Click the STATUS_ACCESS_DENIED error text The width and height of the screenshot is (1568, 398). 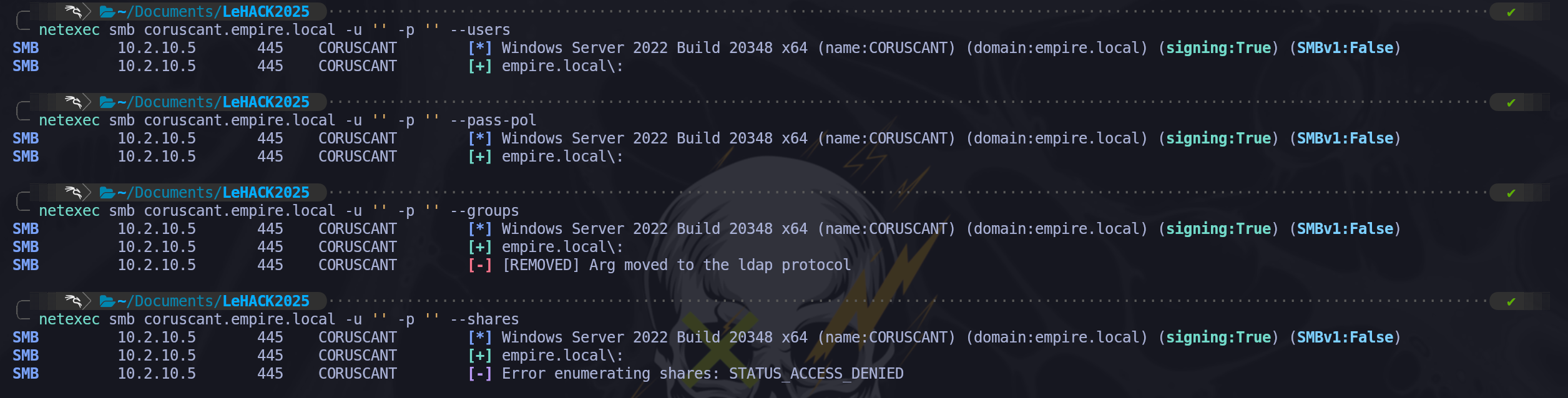(x=816, y=374)
